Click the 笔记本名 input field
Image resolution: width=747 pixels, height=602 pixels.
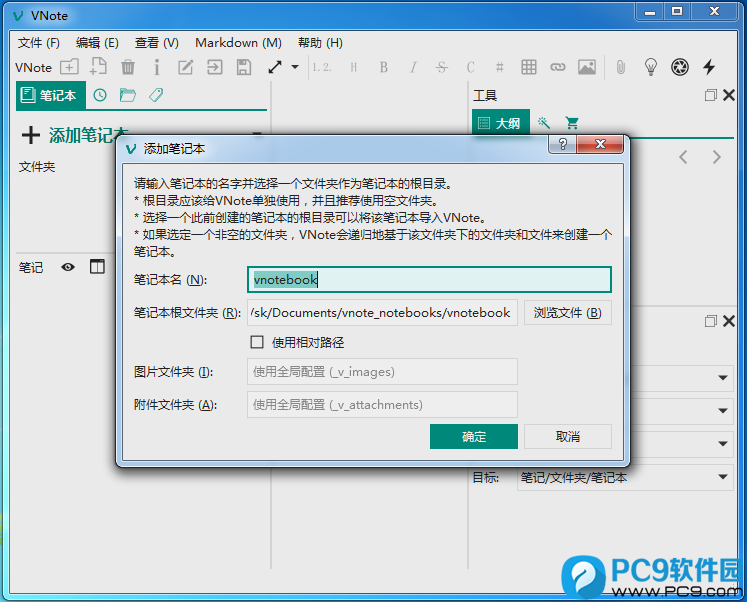(429, 280)
